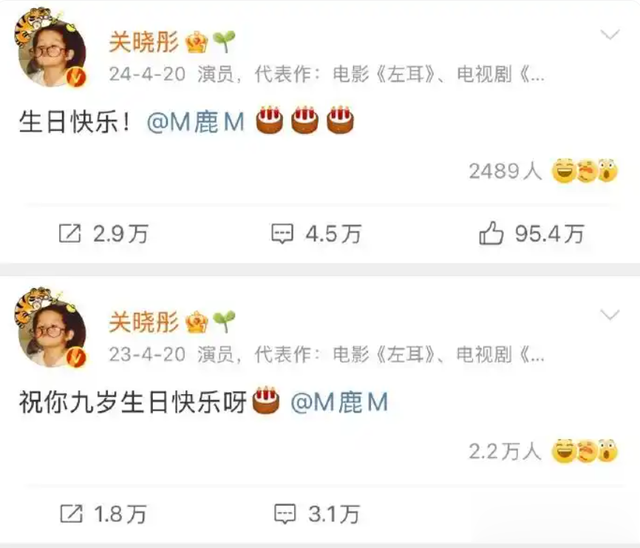View 关晓彤's avatar on the first post
640x548 pixels.
pyautogui.click(x=51, y=49)
